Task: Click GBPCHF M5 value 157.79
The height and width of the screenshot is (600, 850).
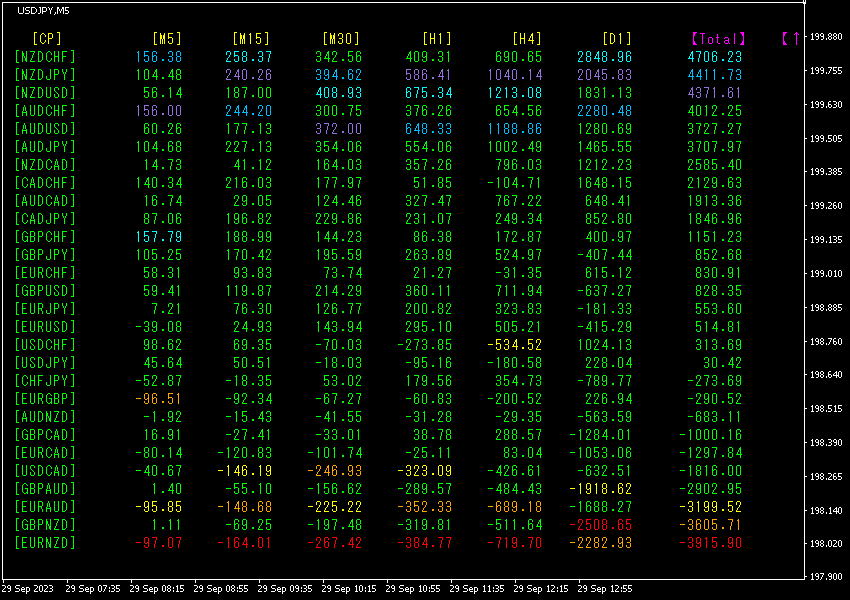Action: [159, 237]
